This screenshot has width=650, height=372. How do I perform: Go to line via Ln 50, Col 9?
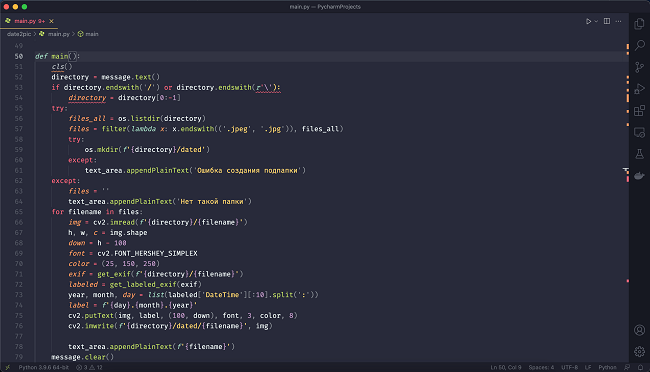[x=506, y=367]
